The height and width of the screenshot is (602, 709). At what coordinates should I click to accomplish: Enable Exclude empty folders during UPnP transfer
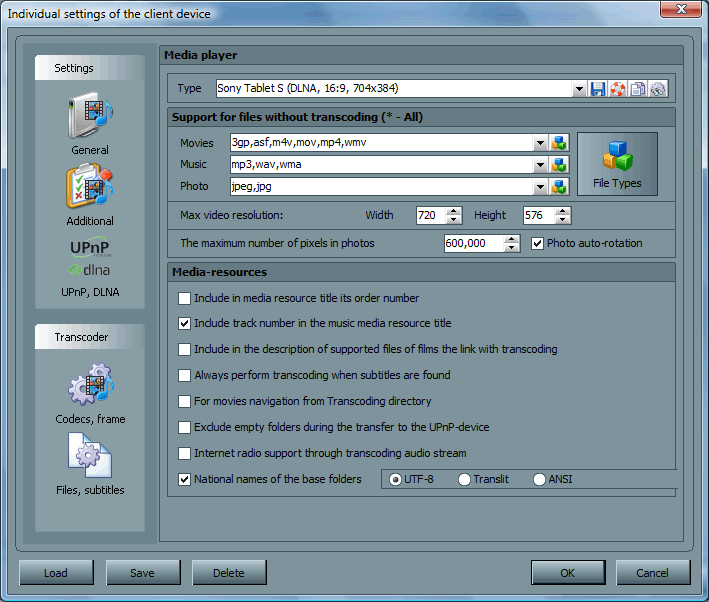pos(184,427)
